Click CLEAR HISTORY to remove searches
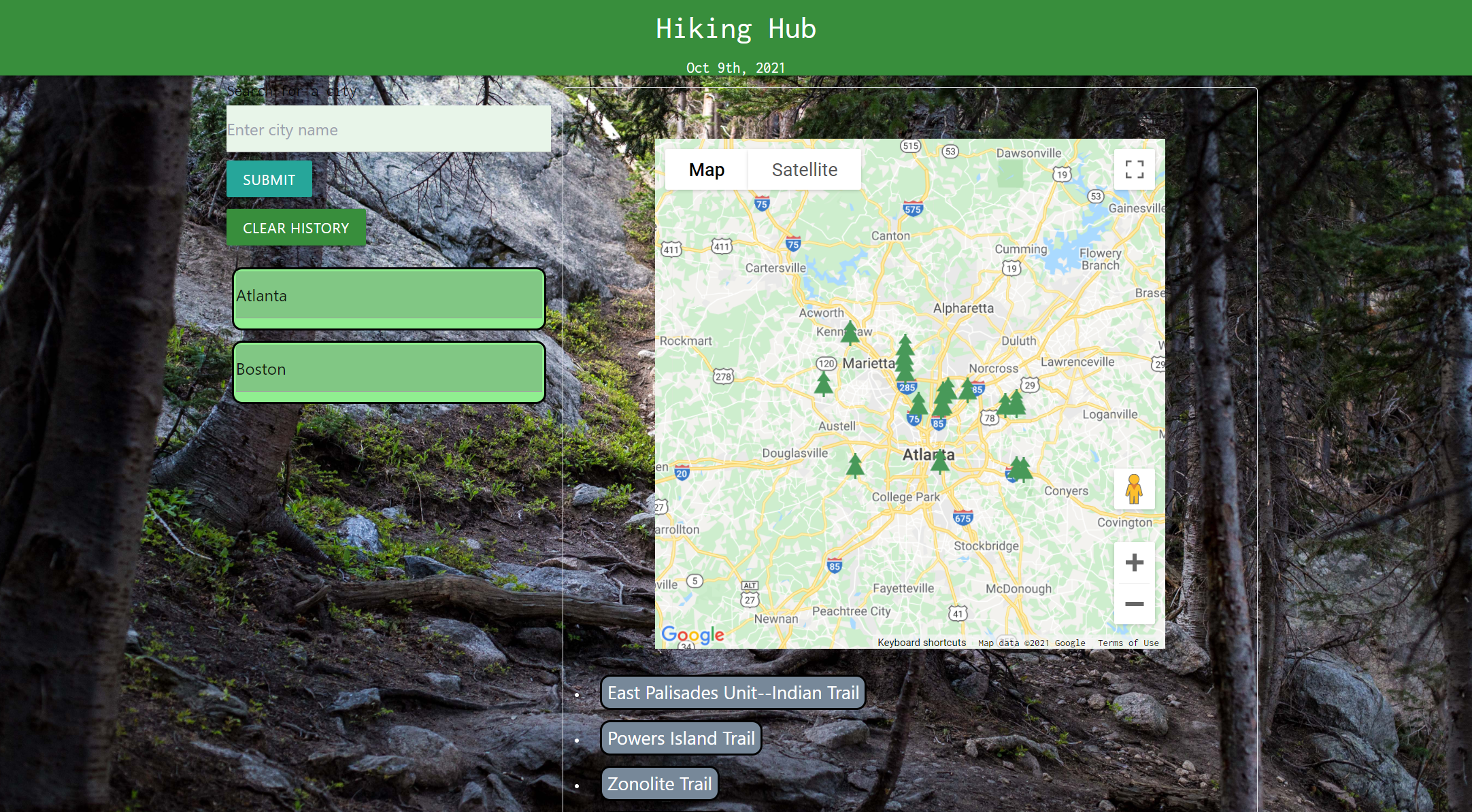Screen dimensions: 1472x812 (x=296, y=227)
